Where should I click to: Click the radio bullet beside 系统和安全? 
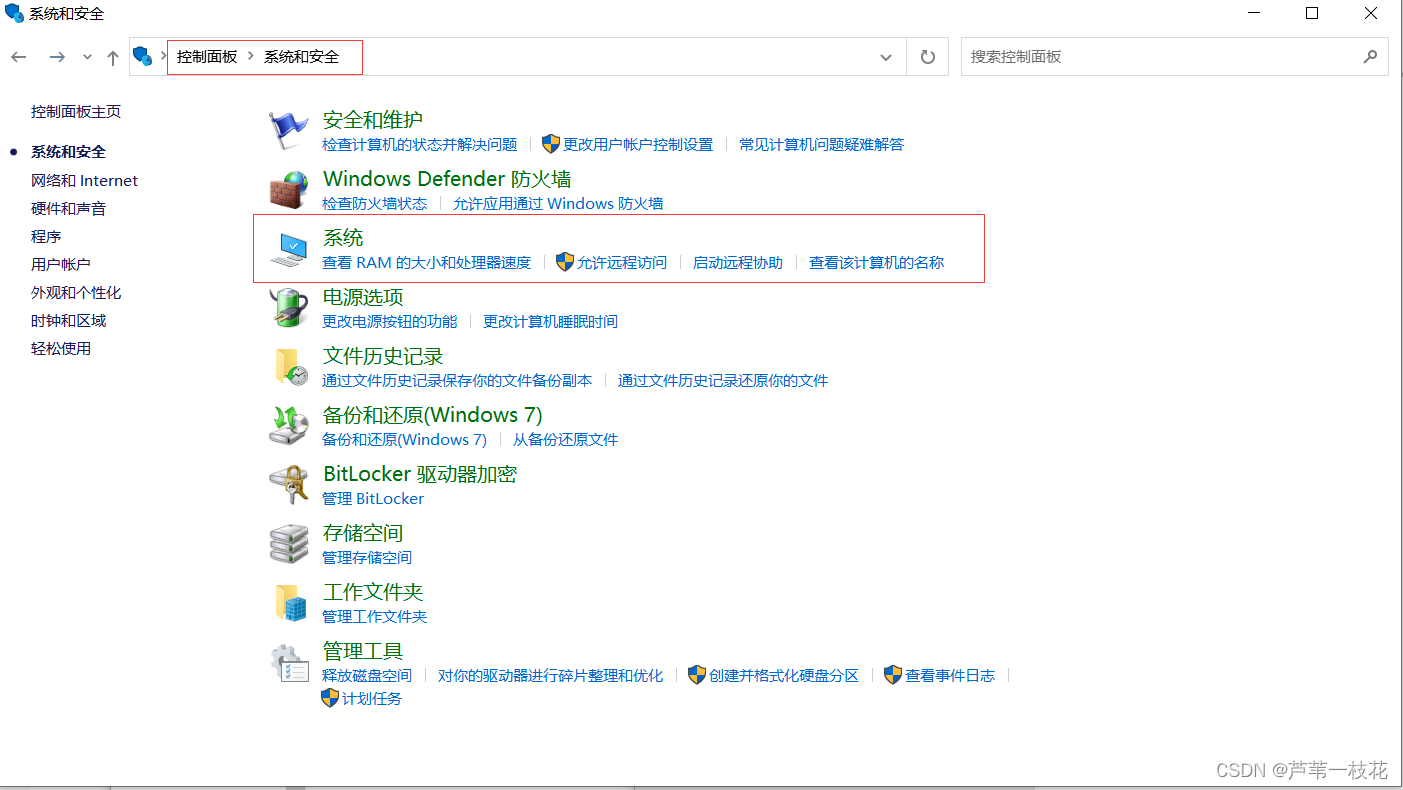click(12, 151)
